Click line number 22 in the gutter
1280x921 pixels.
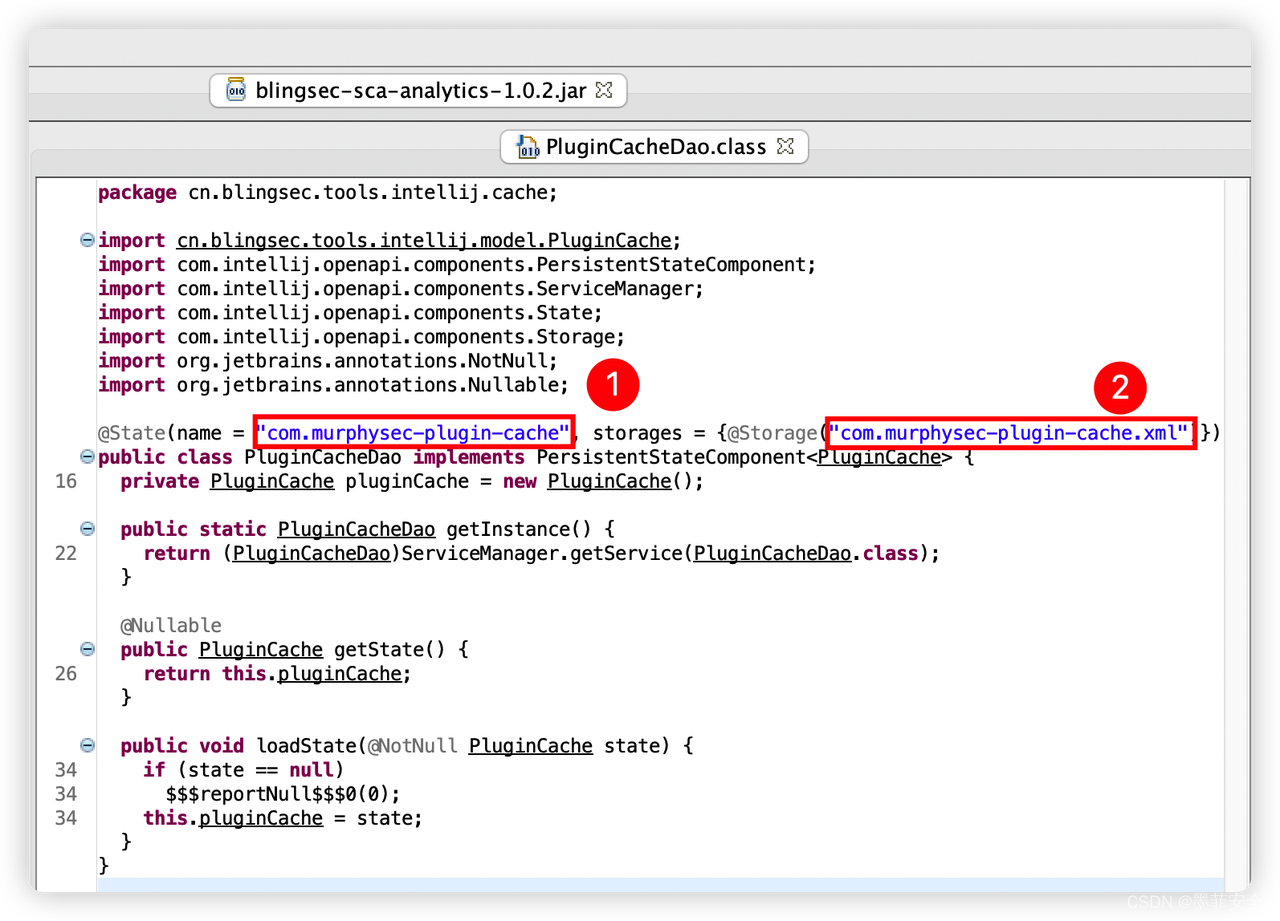[x=66, y=553]
